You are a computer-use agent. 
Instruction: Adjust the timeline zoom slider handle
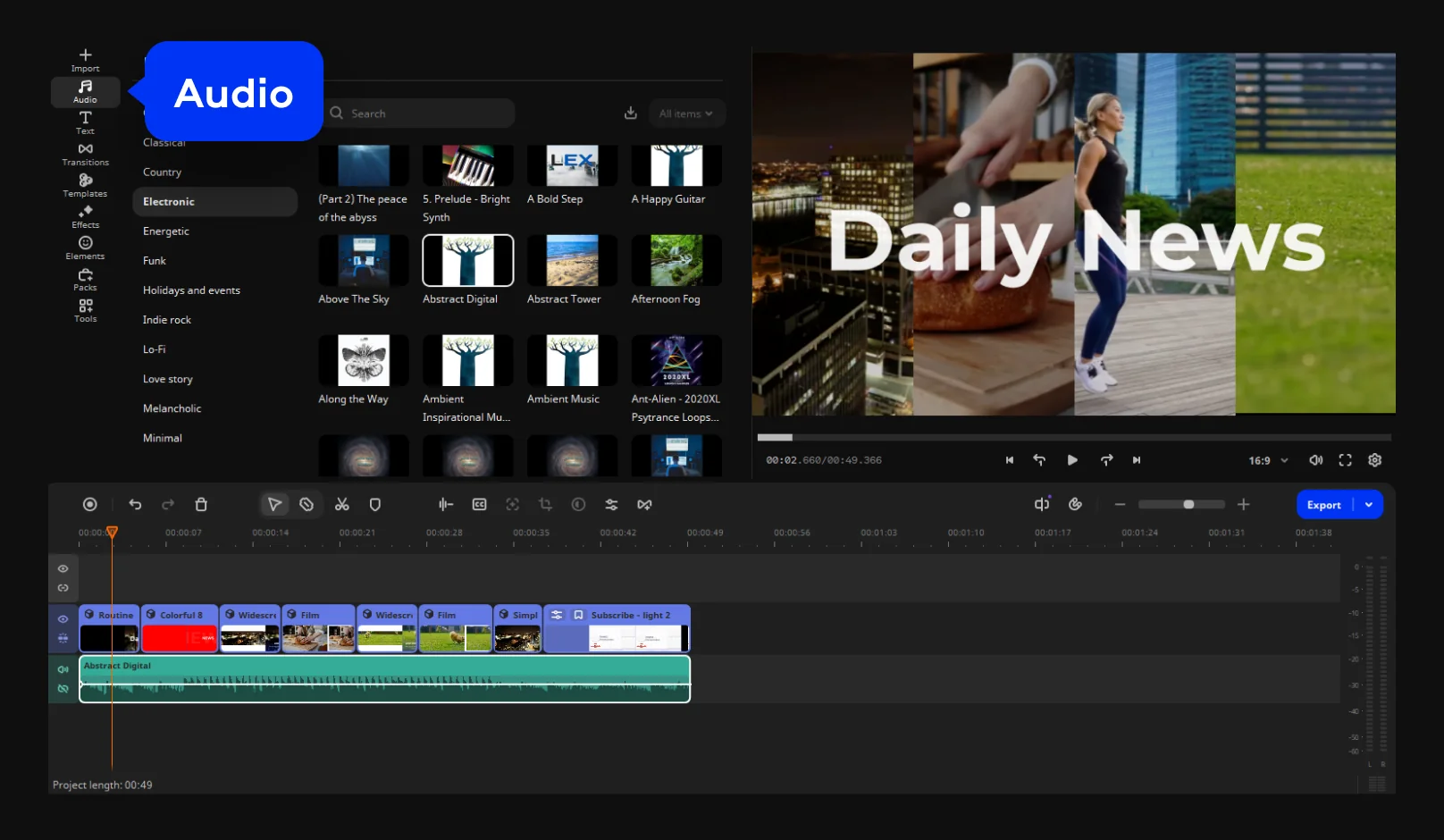pos(1188,505)
